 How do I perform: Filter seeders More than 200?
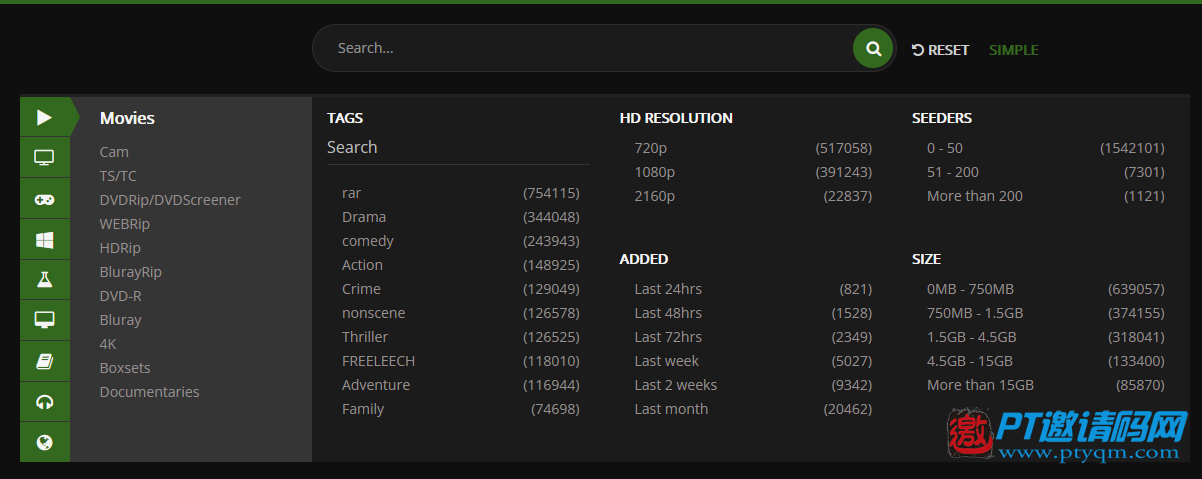[1046, 196]
